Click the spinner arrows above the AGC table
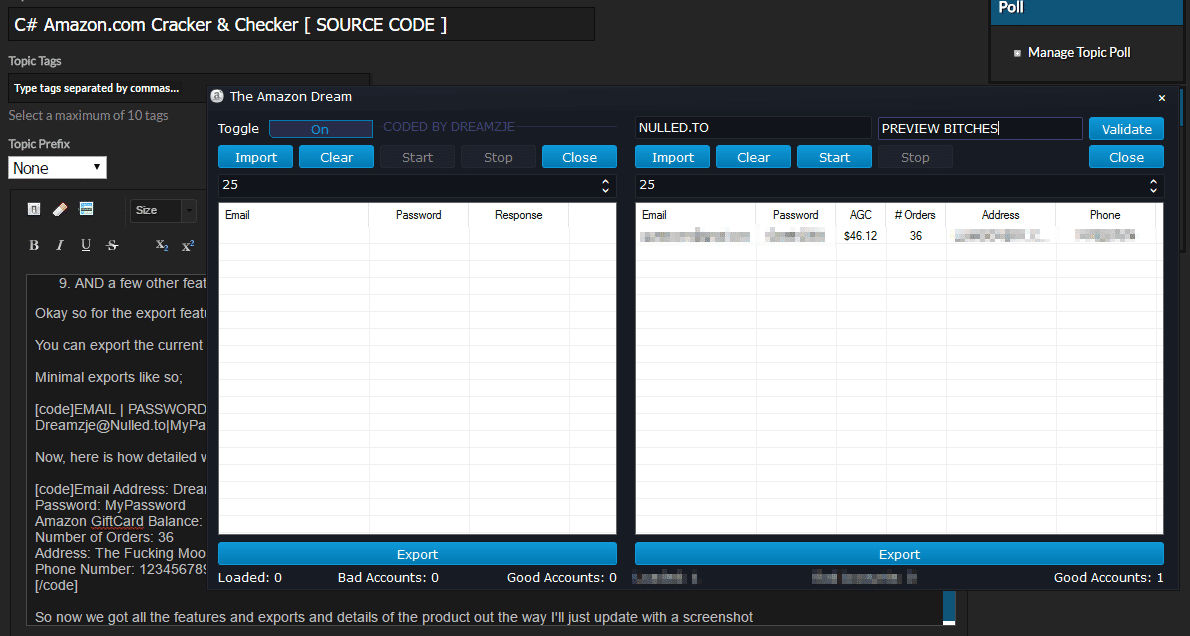 (1153, 185)
